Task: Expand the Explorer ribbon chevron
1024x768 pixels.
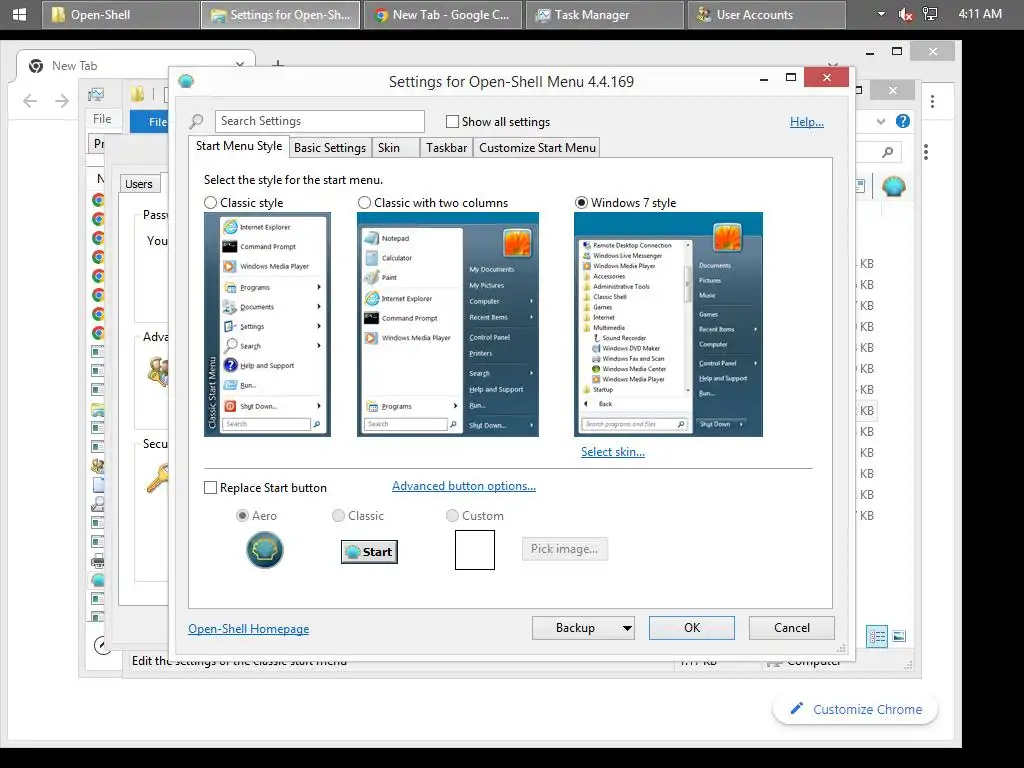Action: (881, 121)
